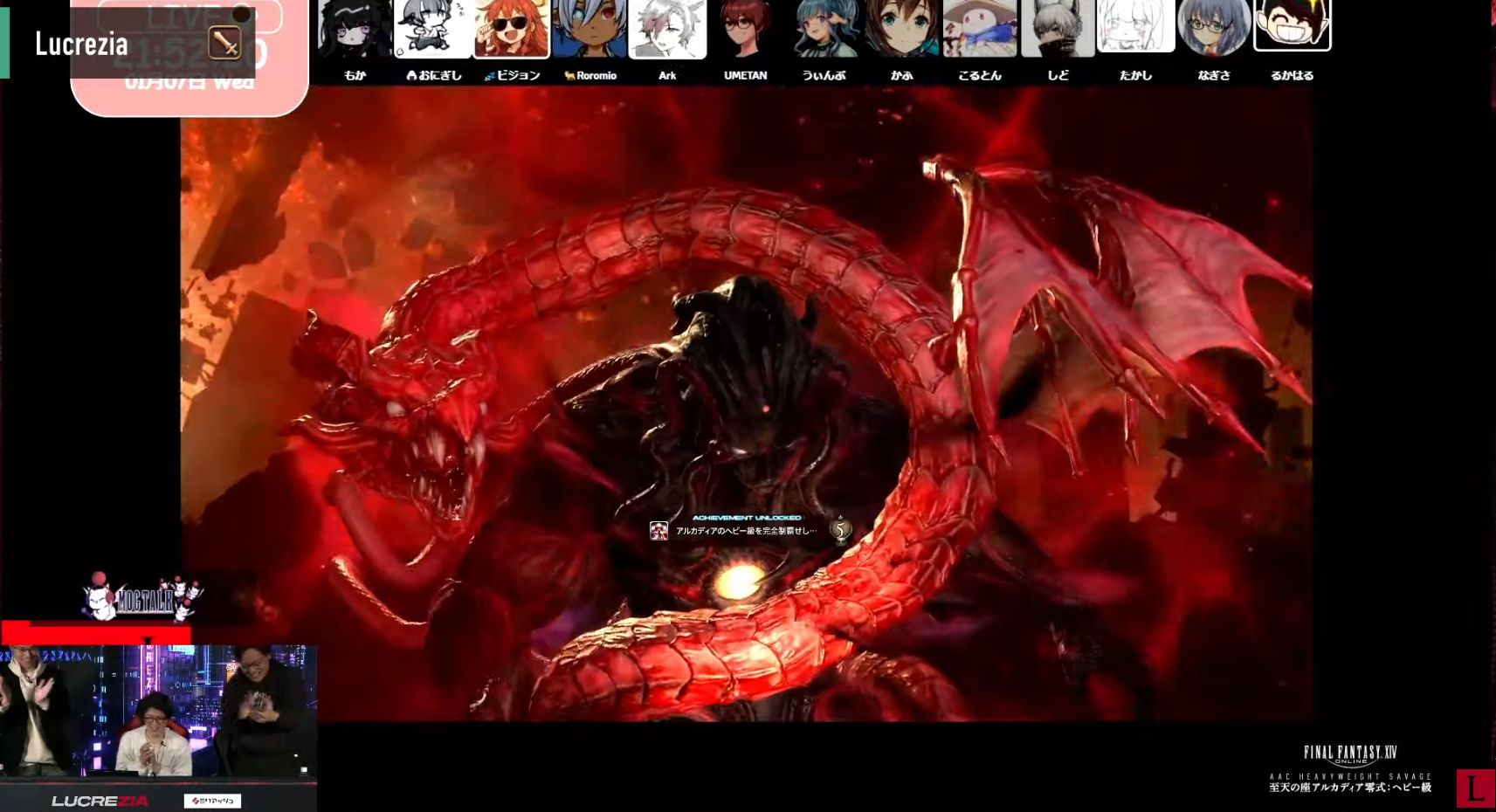
Task: Click the red bar above the webcam
Action: (96, 632)
